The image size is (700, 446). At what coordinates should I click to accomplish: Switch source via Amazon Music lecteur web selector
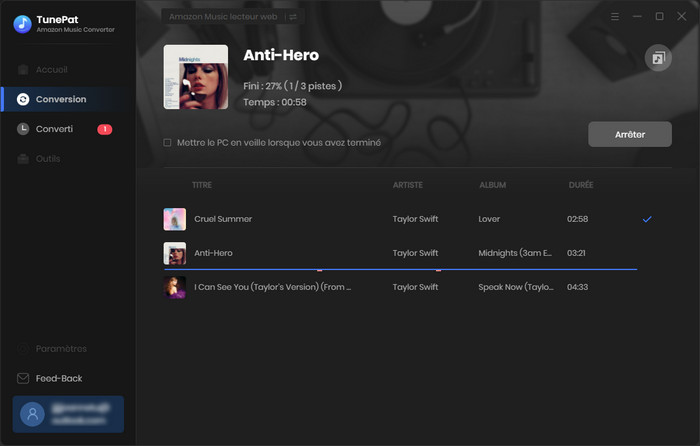(233, 17)
